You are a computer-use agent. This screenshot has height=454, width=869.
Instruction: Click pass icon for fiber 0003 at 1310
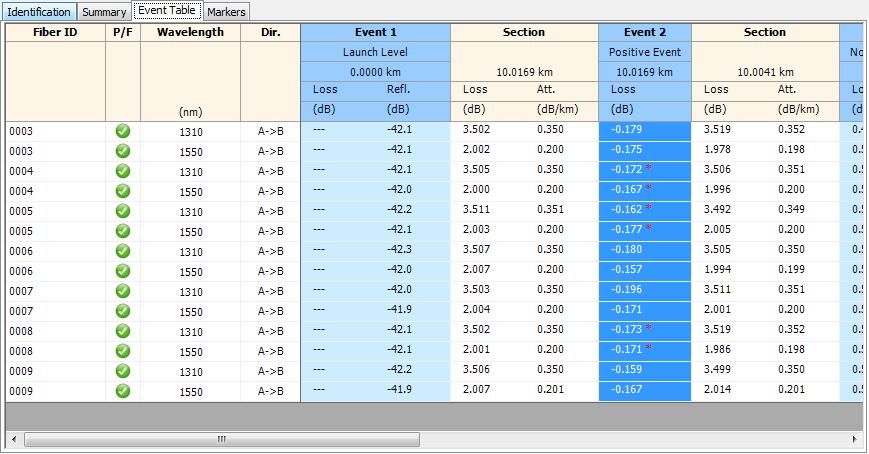[123, 131]
